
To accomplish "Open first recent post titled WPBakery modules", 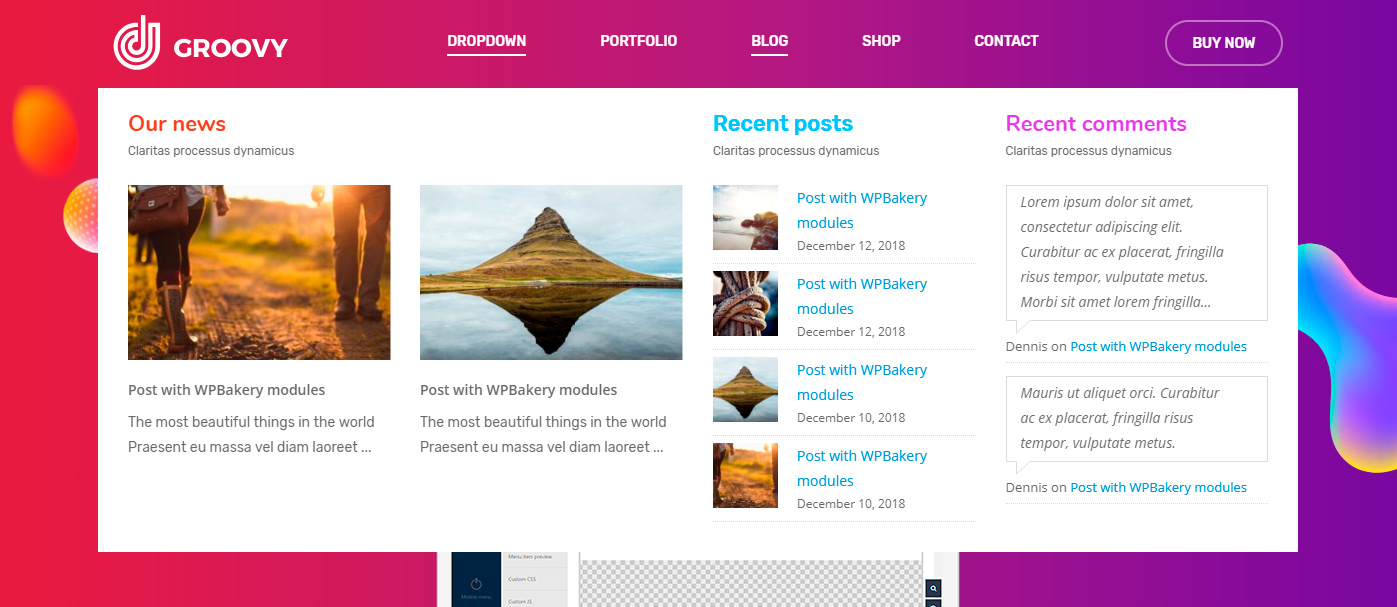I will [861, 210].
